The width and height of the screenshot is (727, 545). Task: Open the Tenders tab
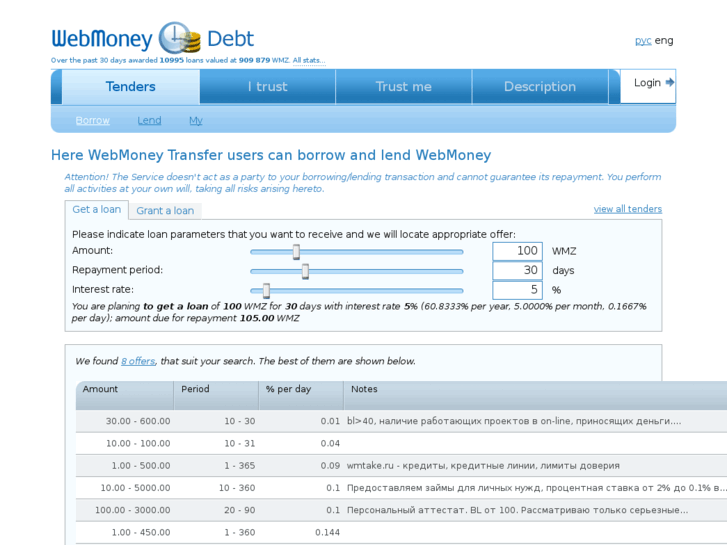tap(131, 87)
